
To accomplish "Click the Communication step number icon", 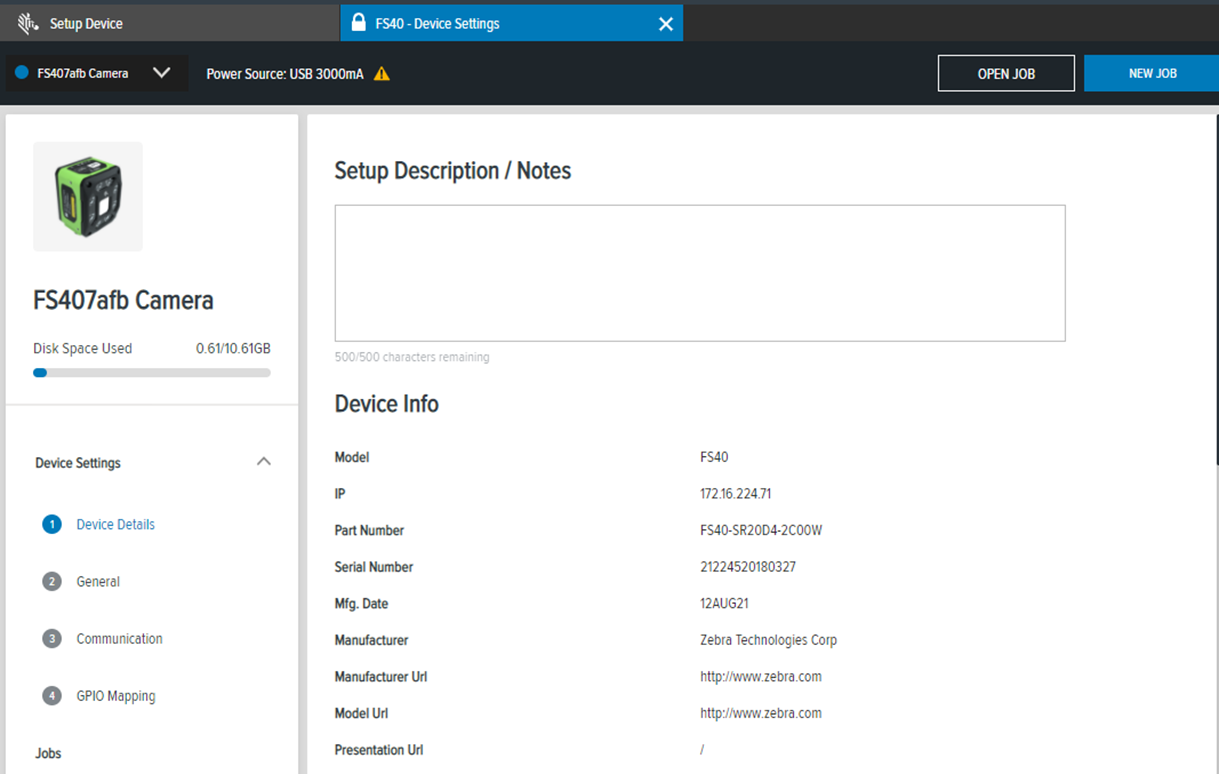I will (x=51, y=638).
